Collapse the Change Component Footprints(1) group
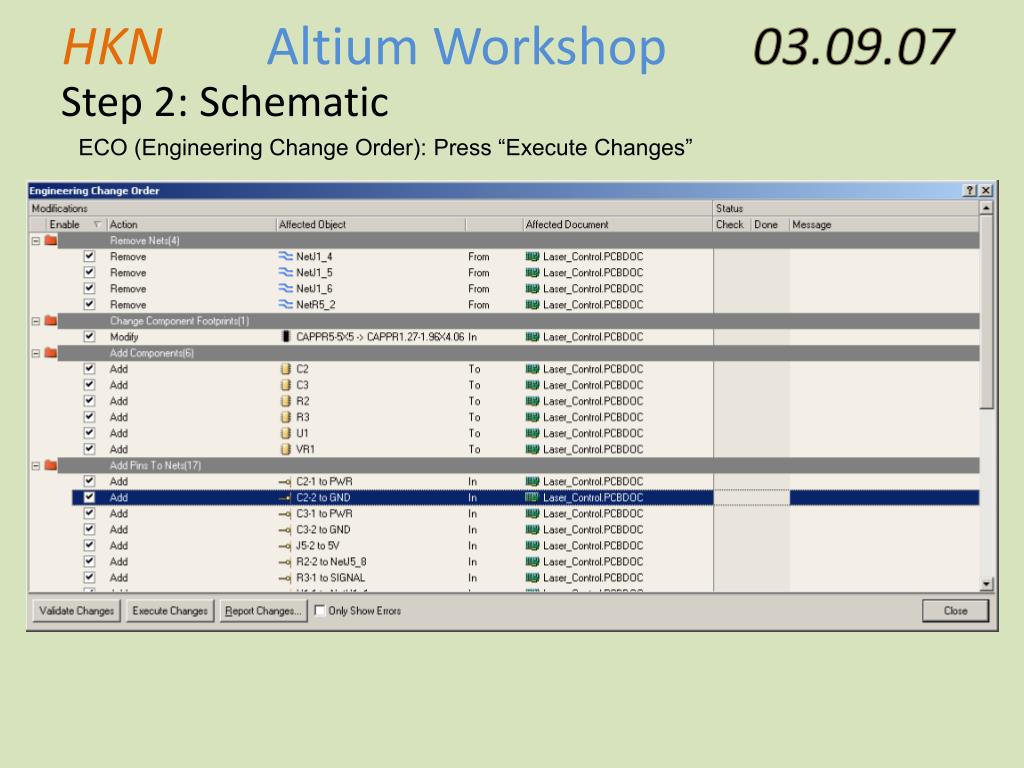 click(36, 321)
